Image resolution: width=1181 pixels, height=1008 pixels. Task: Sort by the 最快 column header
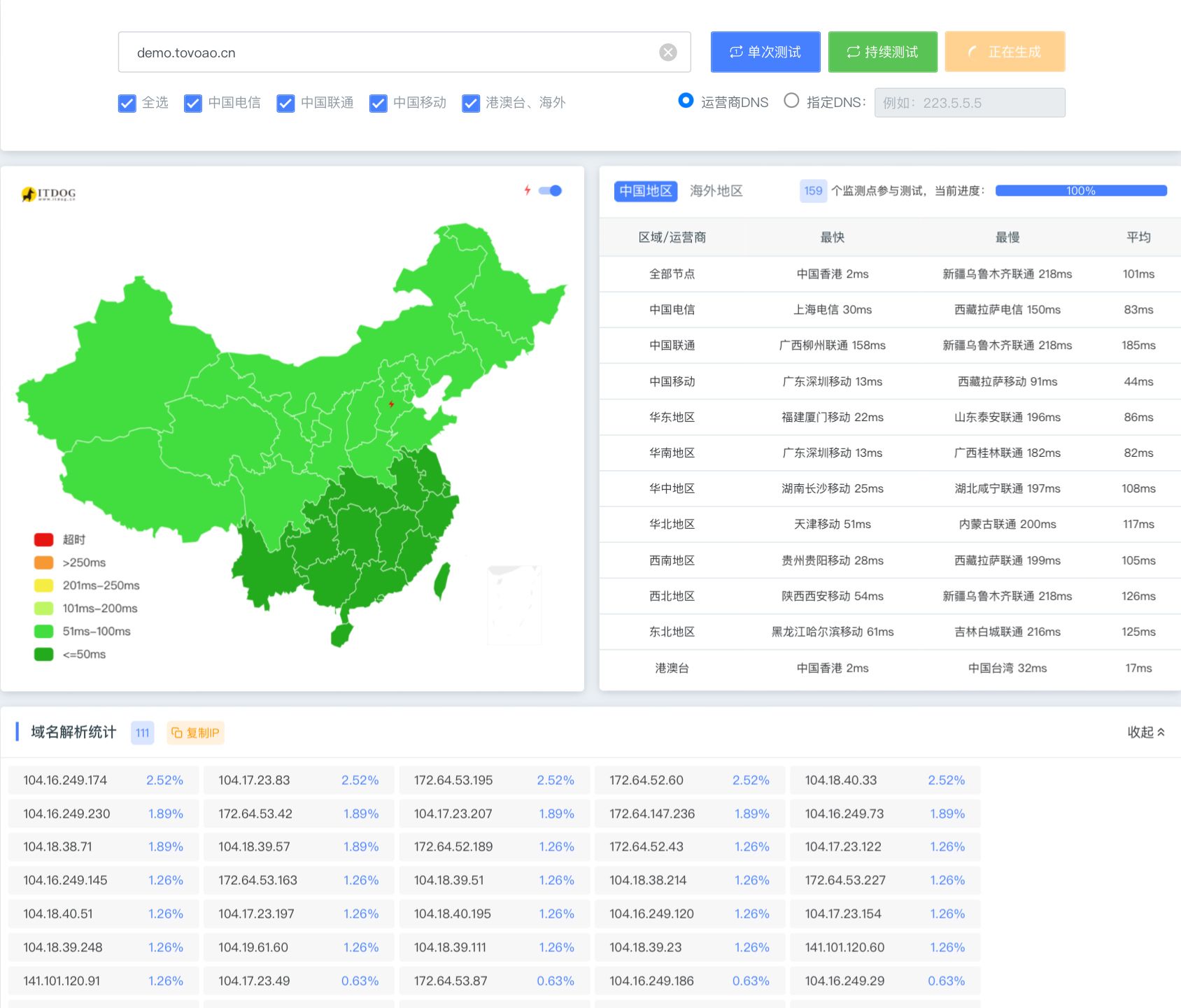tap(833, 237)
